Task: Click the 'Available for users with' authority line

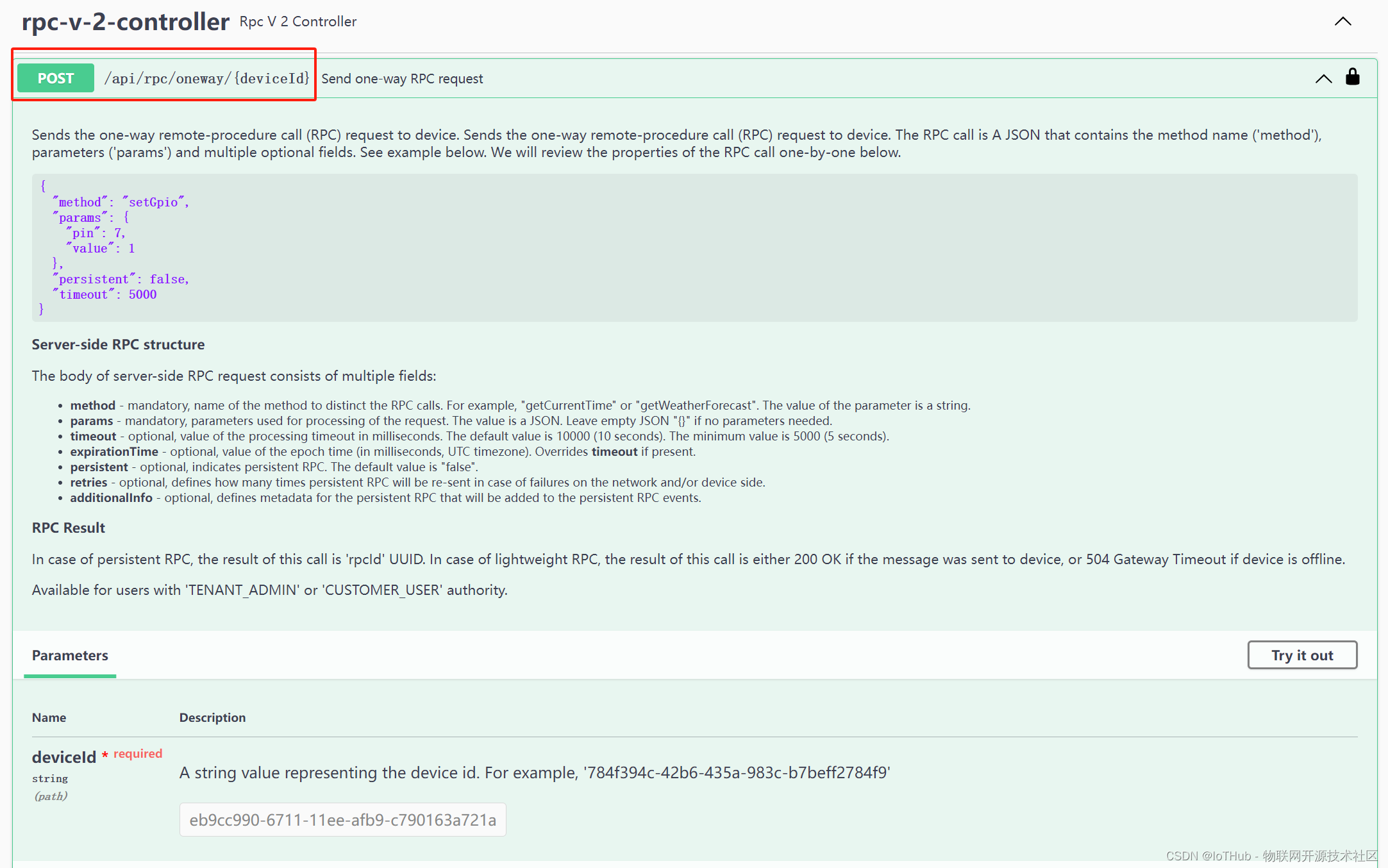Action: click(x=269, y=590)
